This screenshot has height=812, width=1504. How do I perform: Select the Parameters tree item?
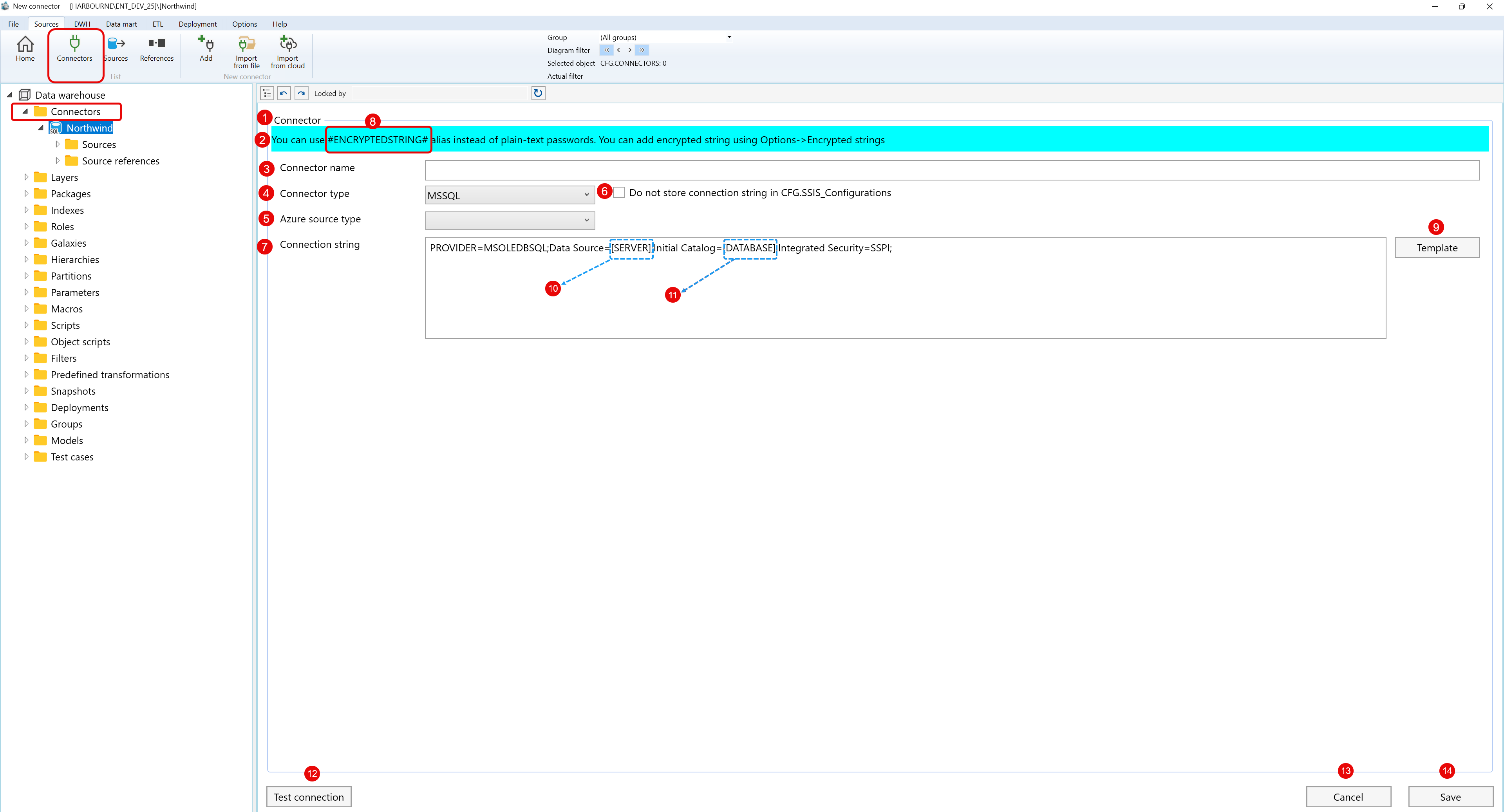(x=75, y=292)
